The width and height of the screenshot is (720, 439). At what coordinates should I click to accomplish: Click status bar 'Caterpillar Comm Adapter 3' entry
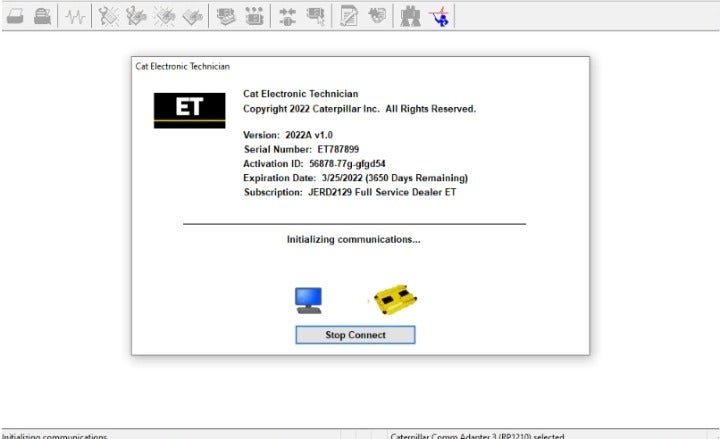[x=477, y=436]
